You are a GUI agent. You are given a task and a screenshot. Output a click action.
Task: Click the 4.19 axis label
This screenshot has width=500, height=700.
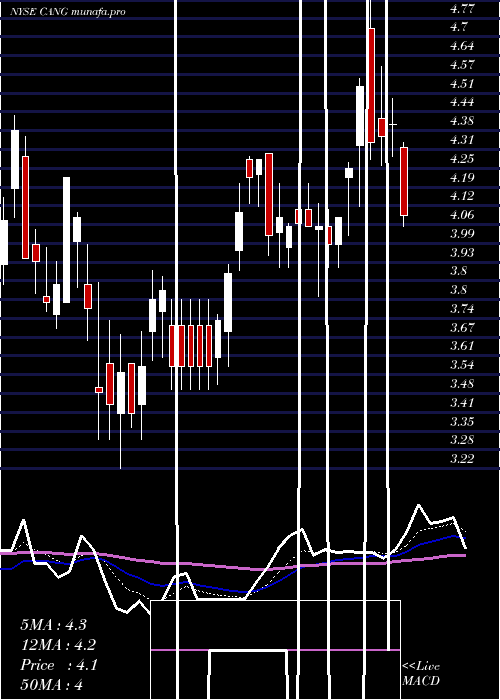462,178
